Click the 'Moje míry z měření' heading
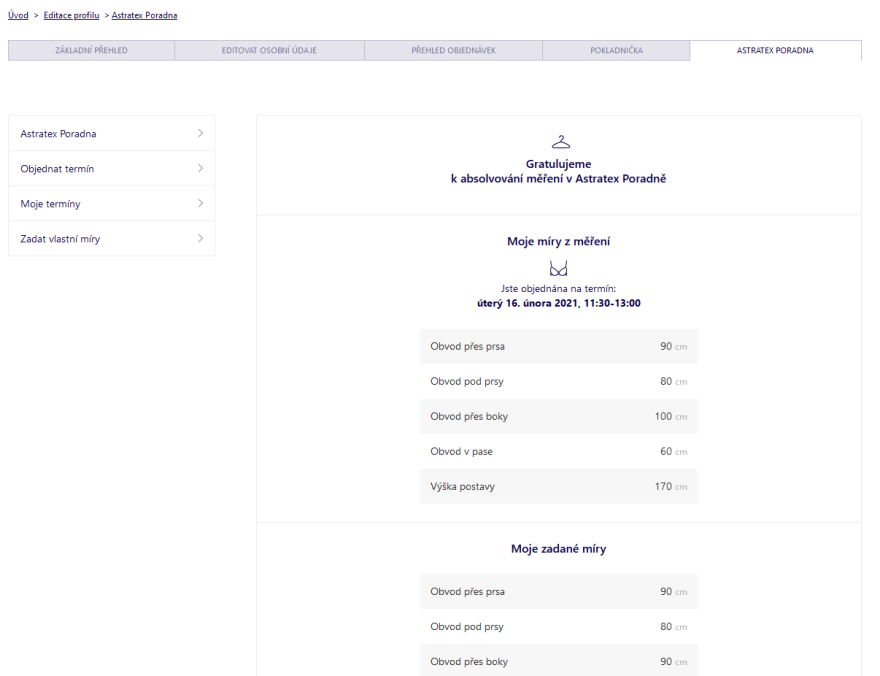This screenshot has height=676, width=880. coord(558,241)
